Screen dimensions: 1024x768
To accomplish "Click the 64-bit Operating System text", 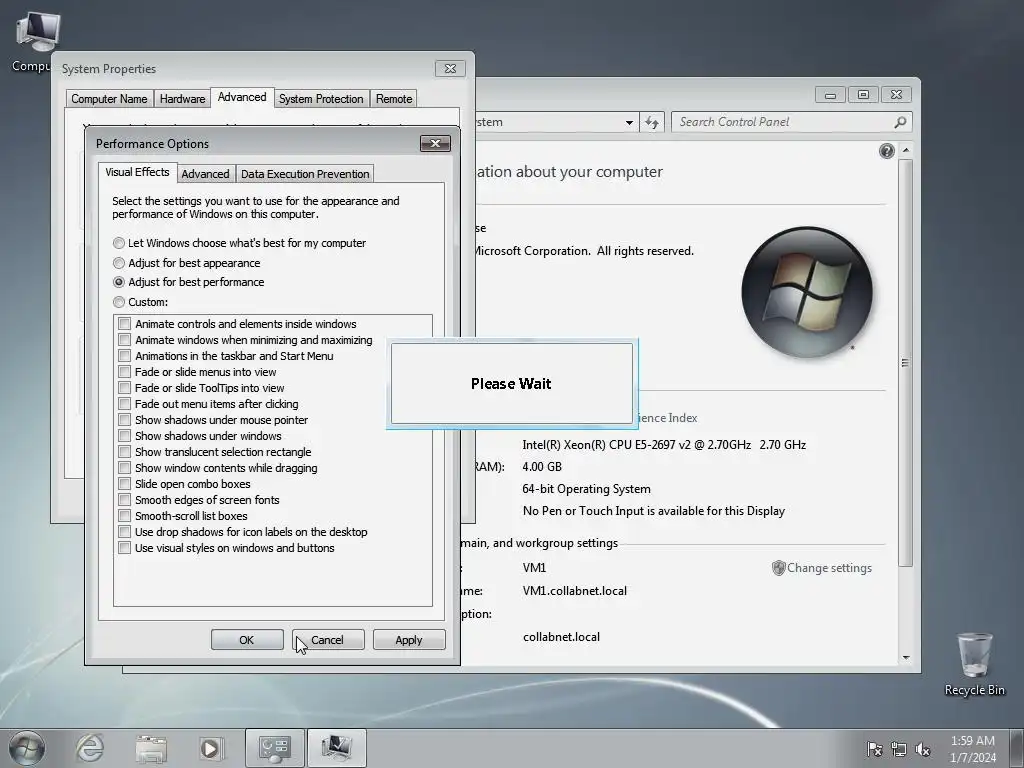I will [x=586, y=489].
